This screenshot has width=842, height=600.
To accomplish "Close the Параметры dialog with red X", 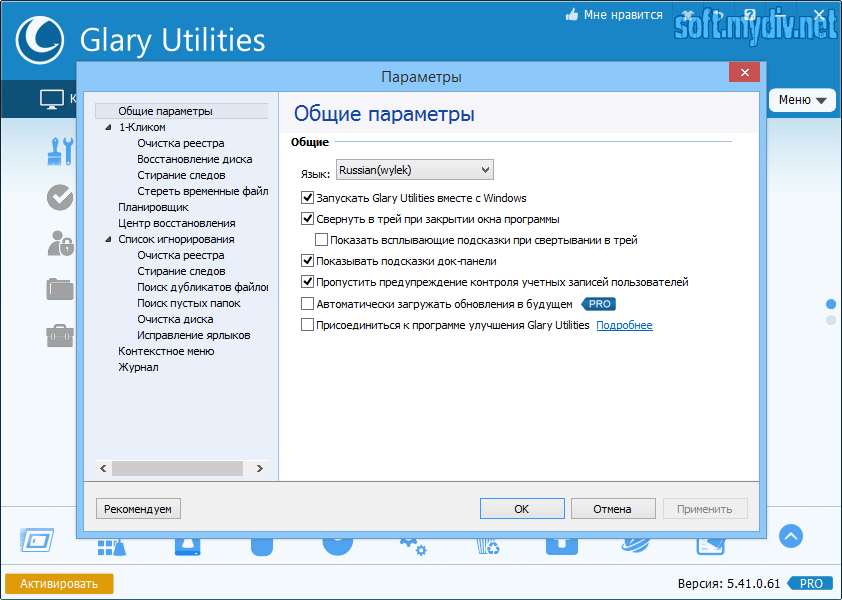I will (744, 73).
